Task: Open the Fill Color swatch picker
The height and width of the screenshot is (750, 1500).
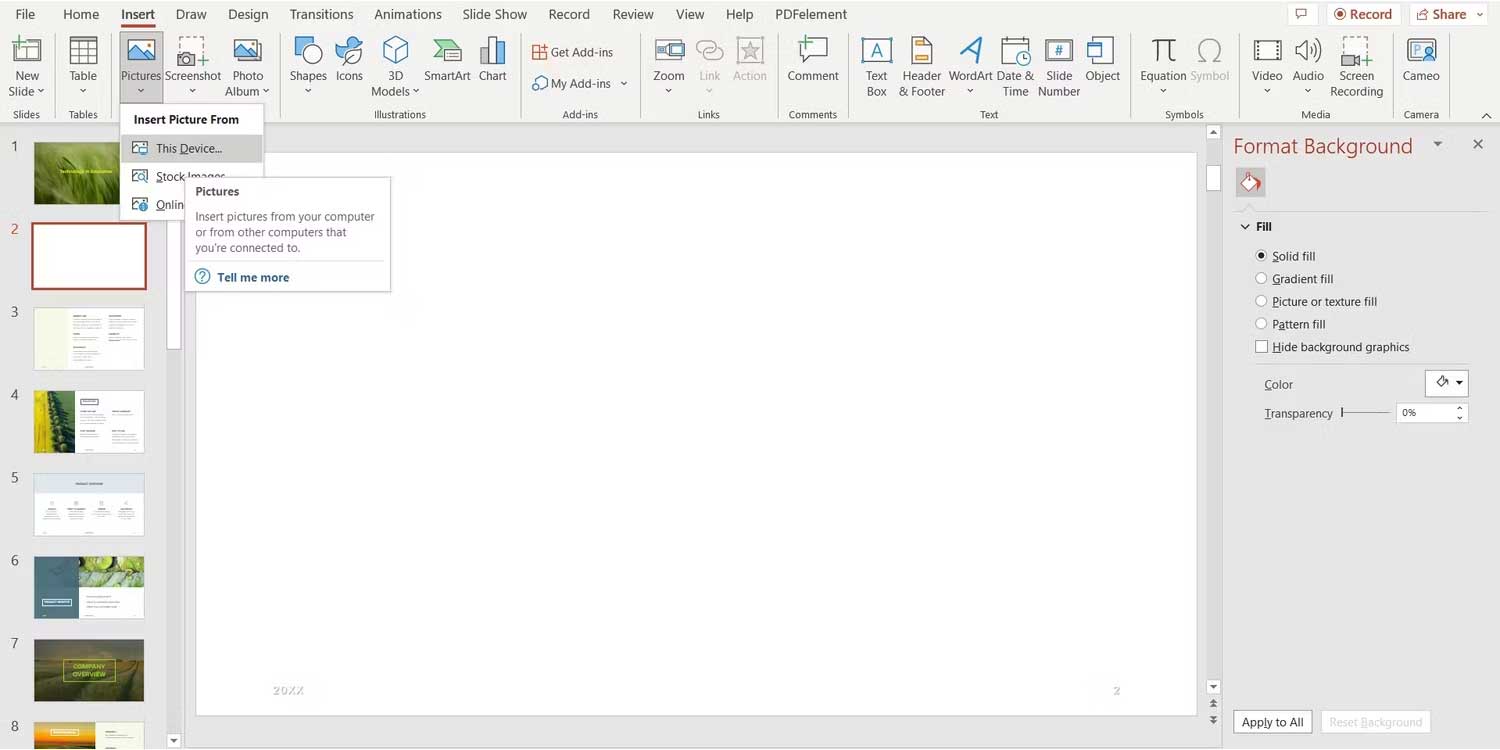Action: tap(1447, 382)
